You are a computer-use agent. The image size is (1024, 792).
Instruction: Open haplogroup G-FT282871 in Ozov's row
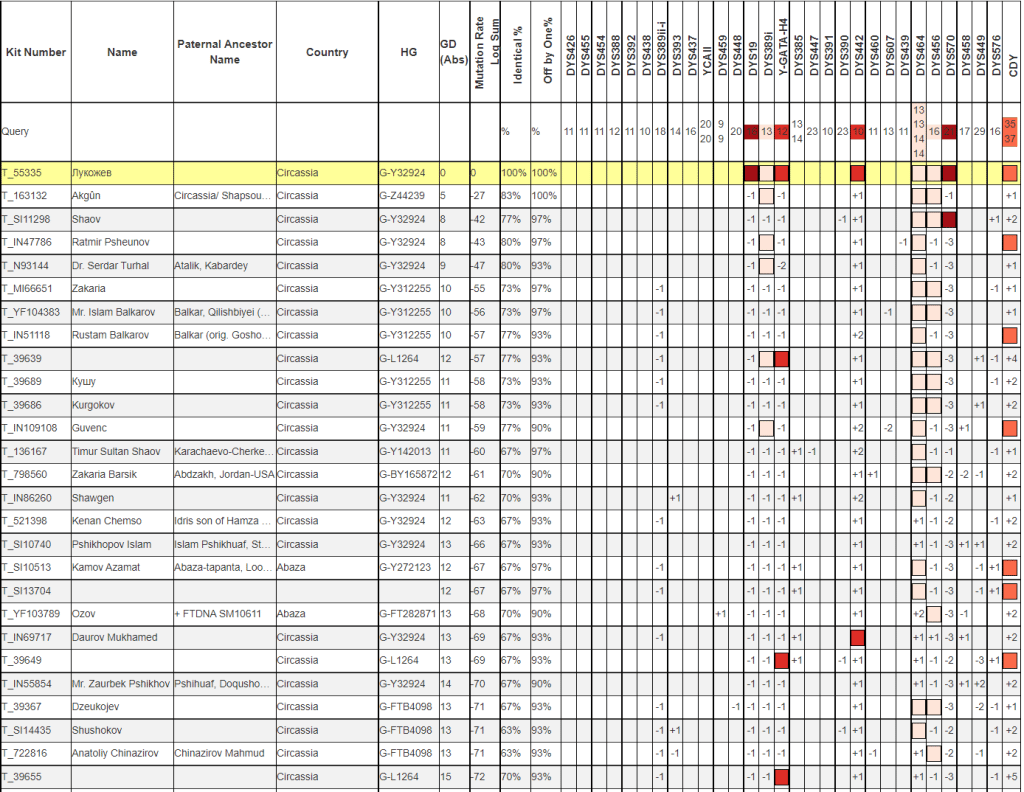point(408,613)
